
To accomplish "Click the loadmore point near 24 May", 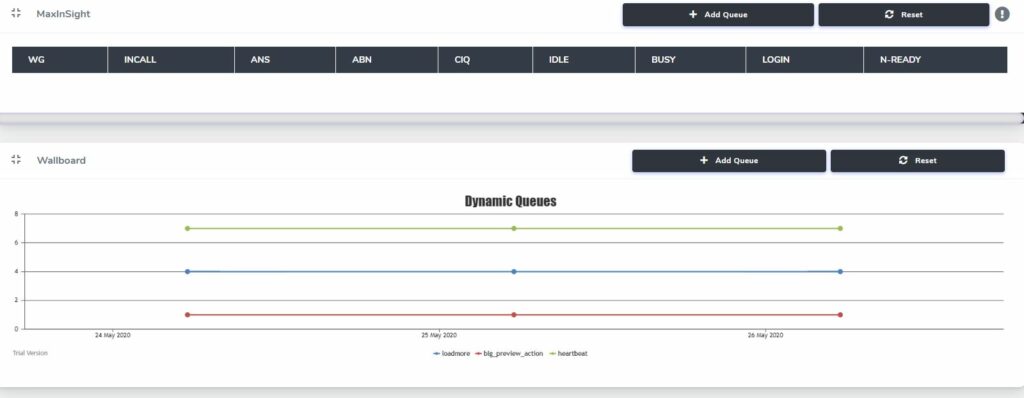I will coord(187,271).
